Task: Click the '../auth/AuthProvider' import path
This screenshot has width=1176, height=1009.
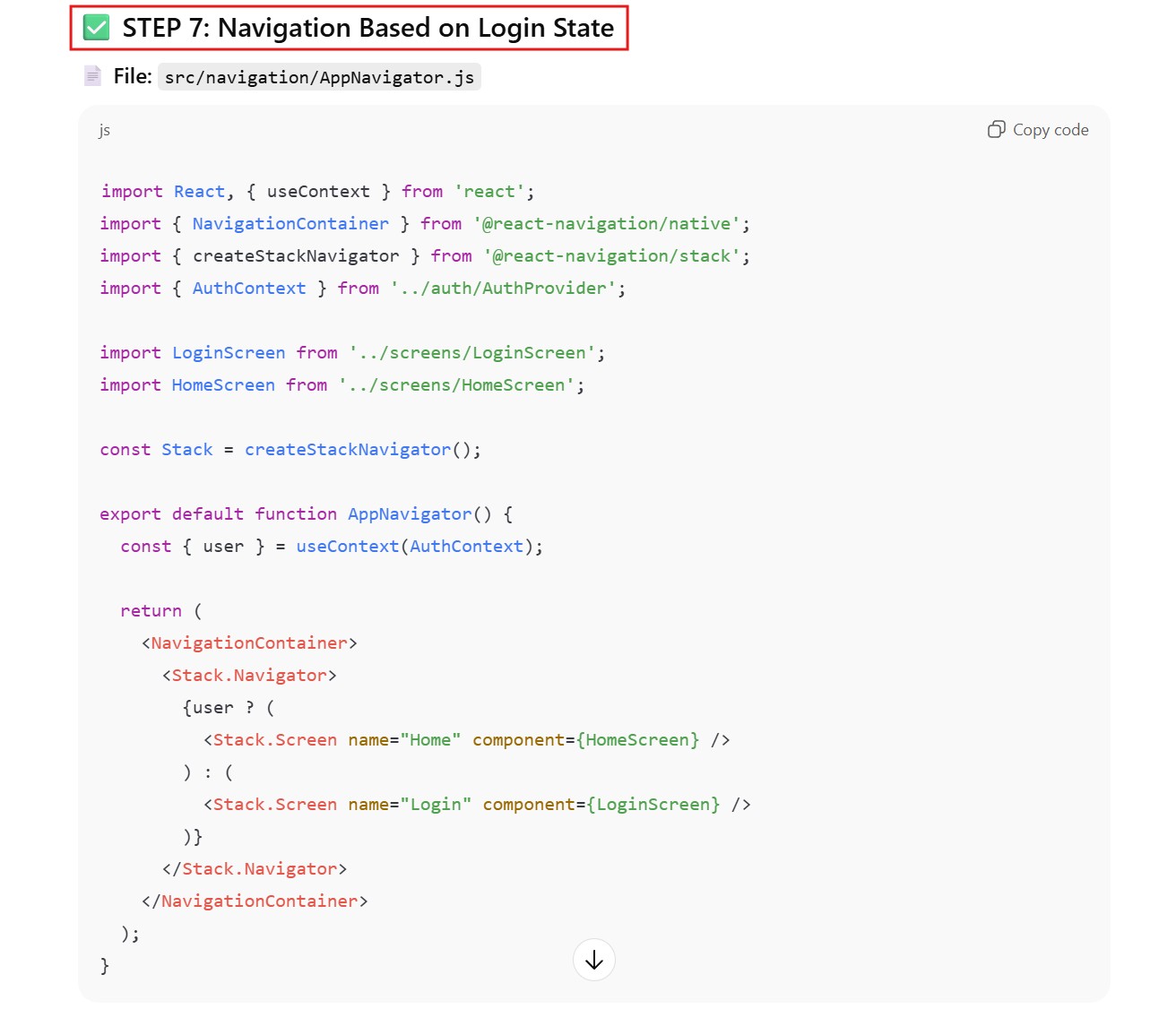Action: [503, 288]
